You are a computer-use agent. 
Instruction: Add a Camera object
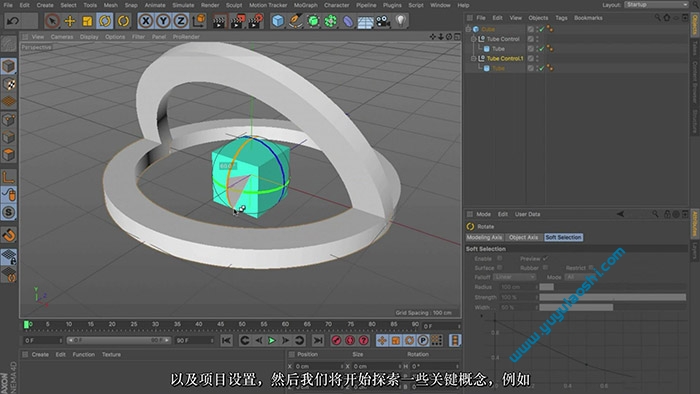(x=383, y=21)
